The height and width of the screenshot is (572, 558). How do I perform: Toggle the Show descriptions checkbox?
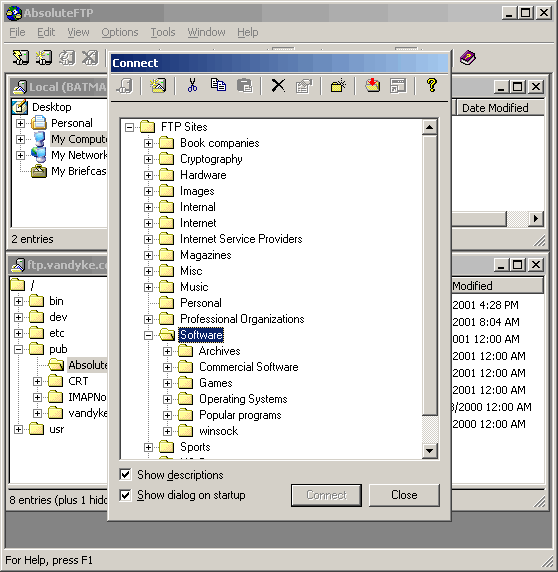(x=125, y=475)
